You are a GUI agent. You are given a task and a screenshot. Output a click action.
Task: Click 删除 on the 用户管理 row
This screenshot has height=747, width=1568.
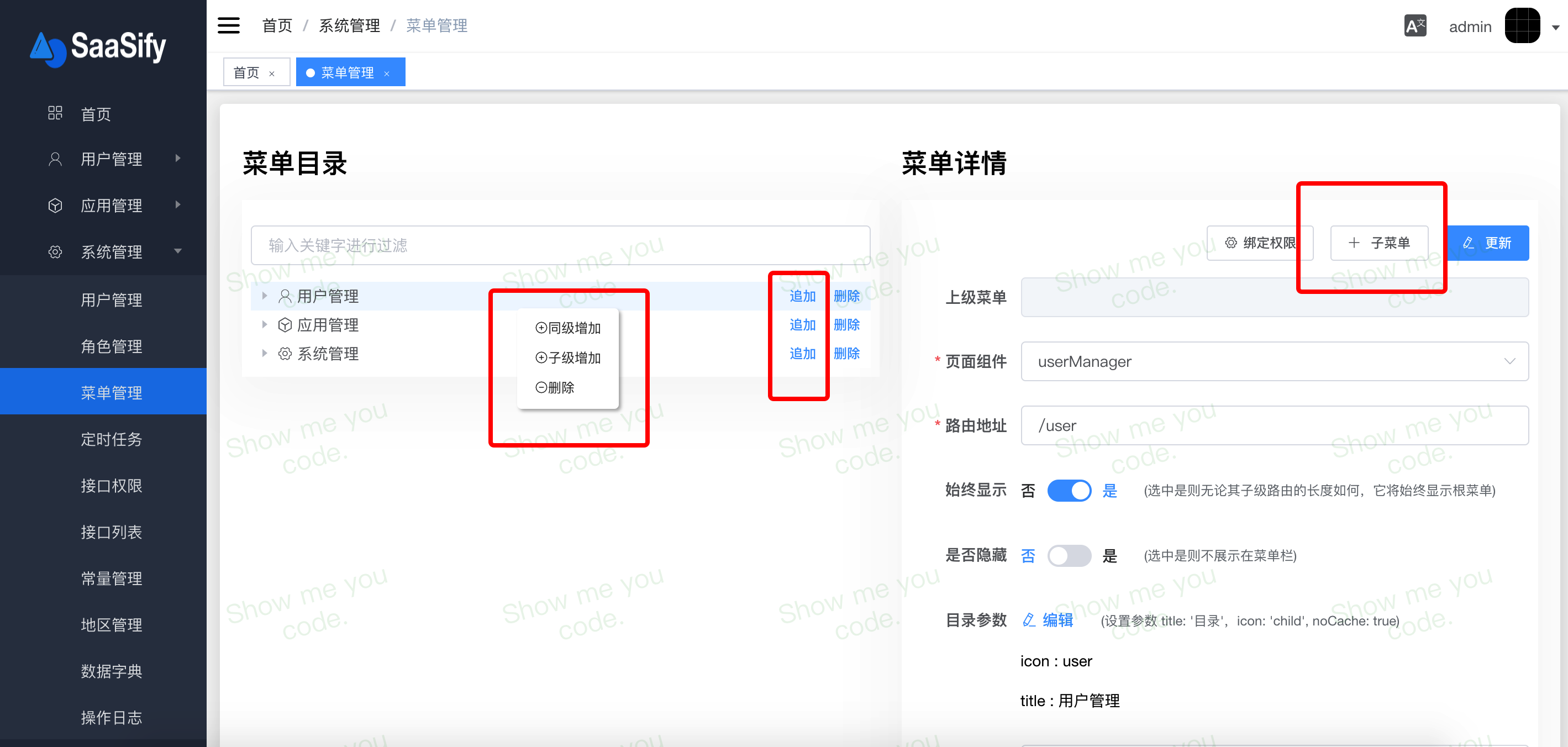coord(846,296)
